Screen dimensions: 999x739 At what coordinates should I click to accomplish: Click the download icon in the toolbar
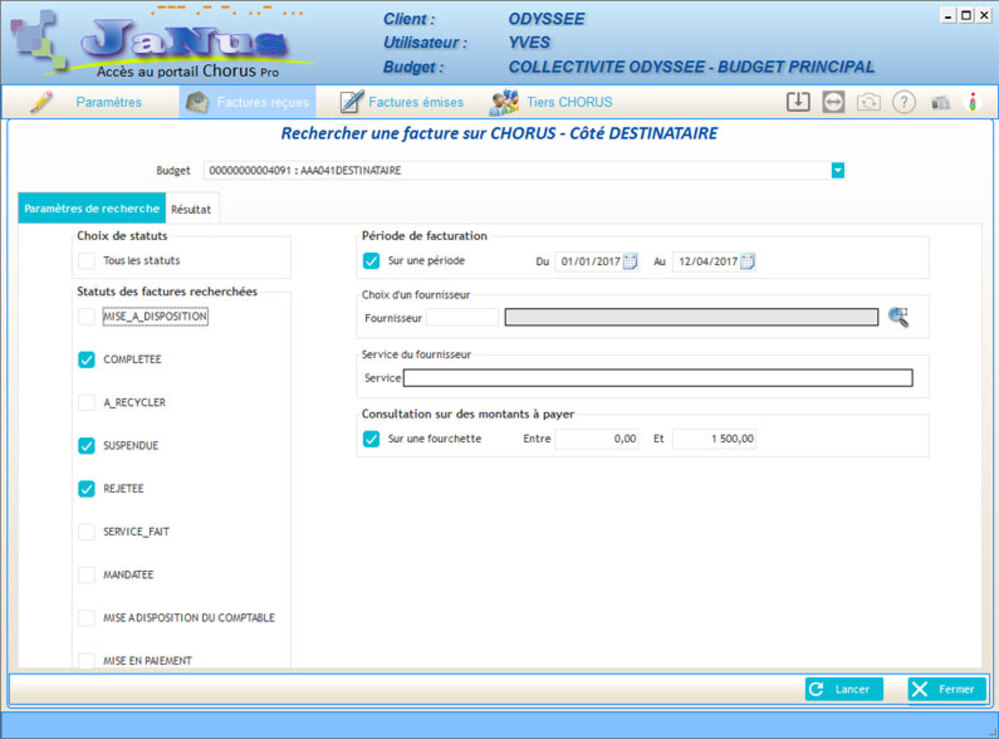pyautogui.click(x=797, y=102)
